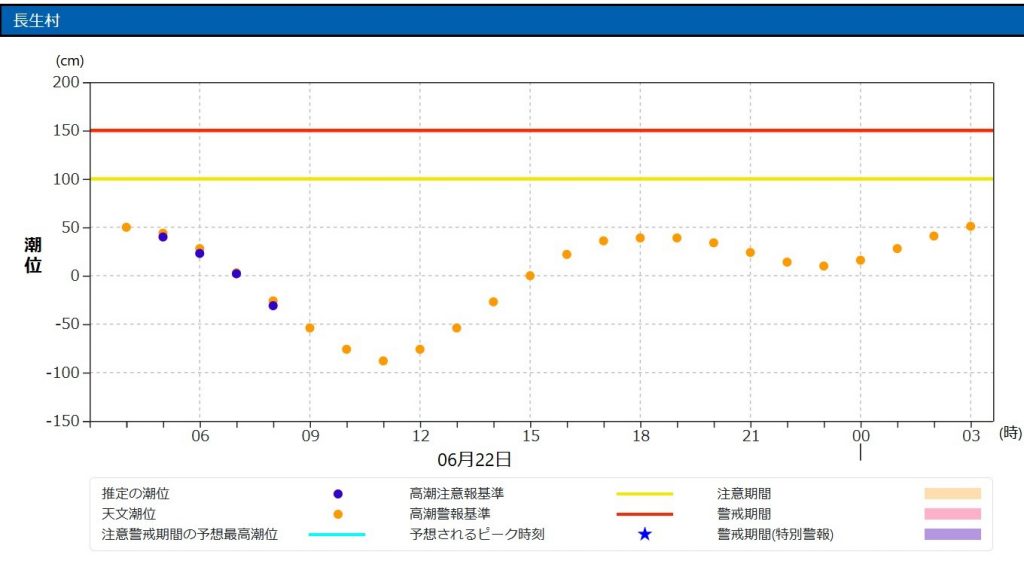Select the orange tide point at 23時
The width and height of the screenshot is (1024, 570).
[824, 266]
